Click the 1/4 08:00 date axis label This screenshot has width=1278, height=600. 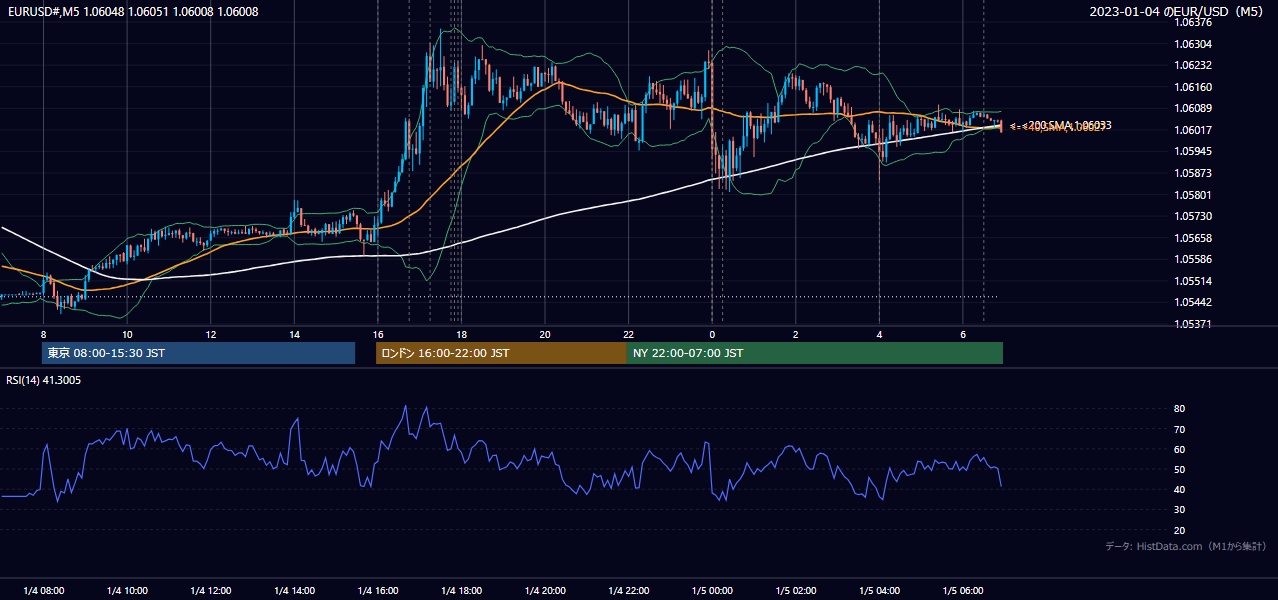43,590
